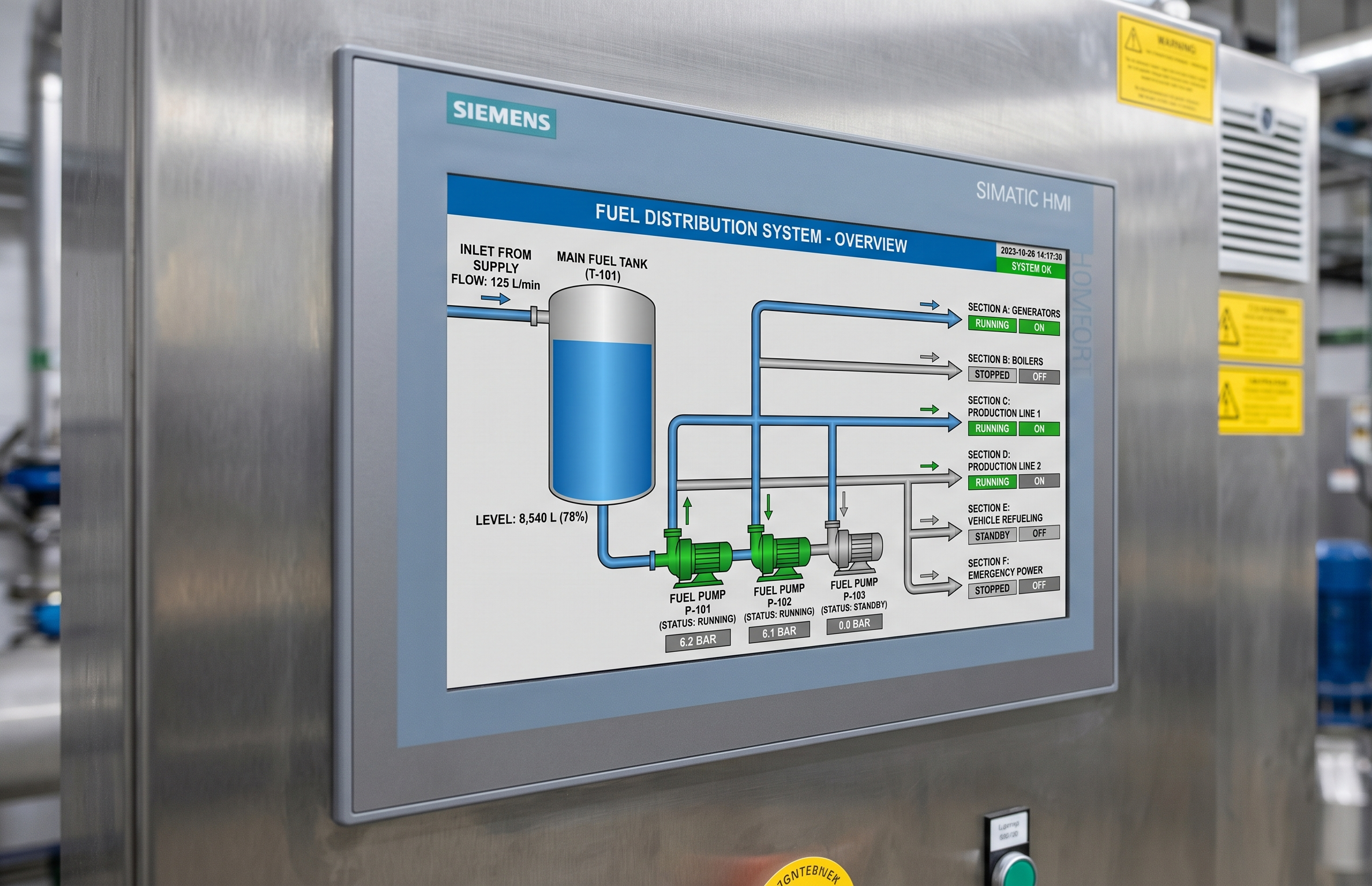Tap the large Section E grey arrowhead
1372x886 pixels.
point(954,531)
